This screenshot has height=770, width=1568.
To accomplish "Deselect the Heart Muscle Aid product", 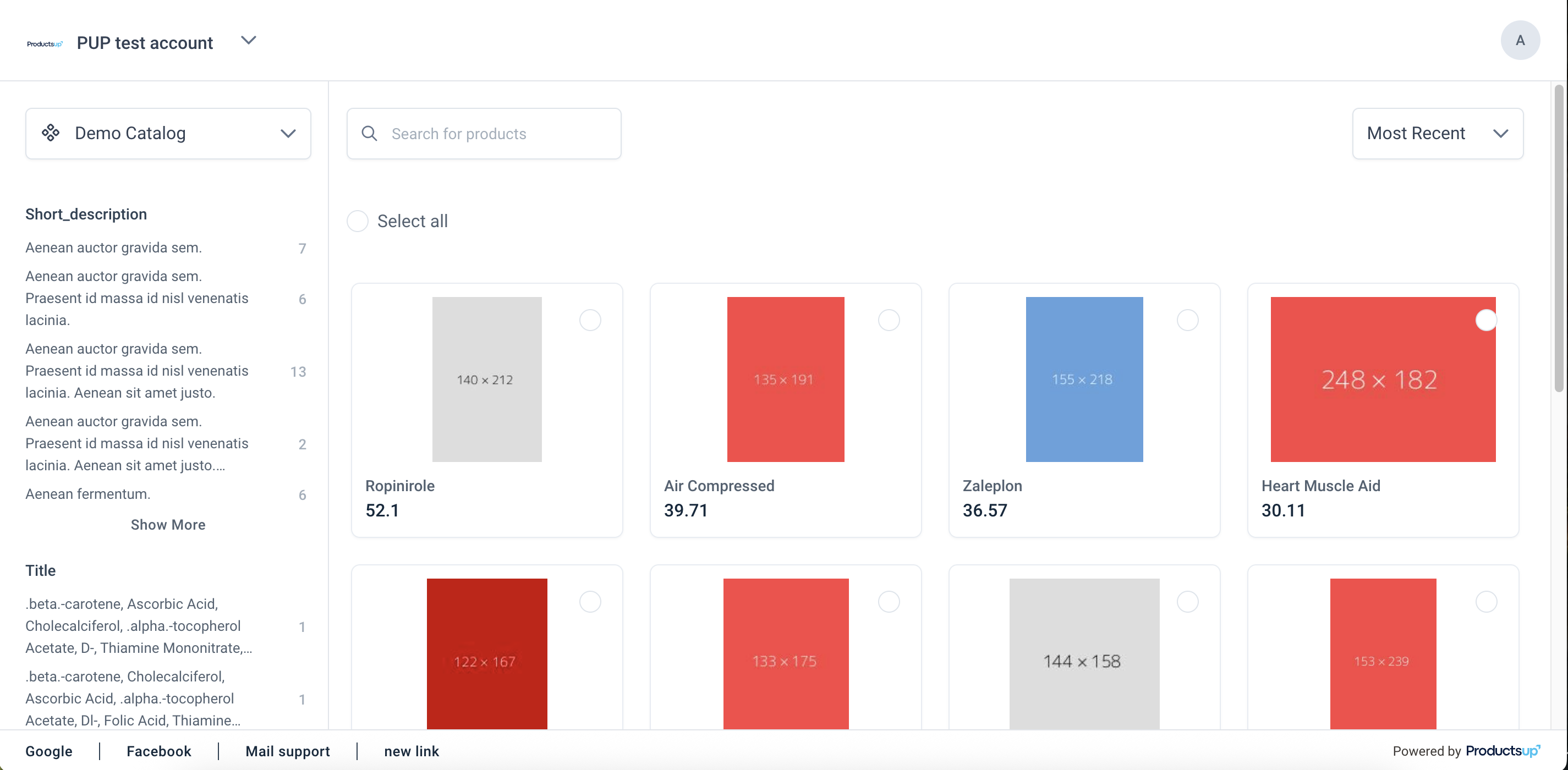I will click(x=1487, y=320).
